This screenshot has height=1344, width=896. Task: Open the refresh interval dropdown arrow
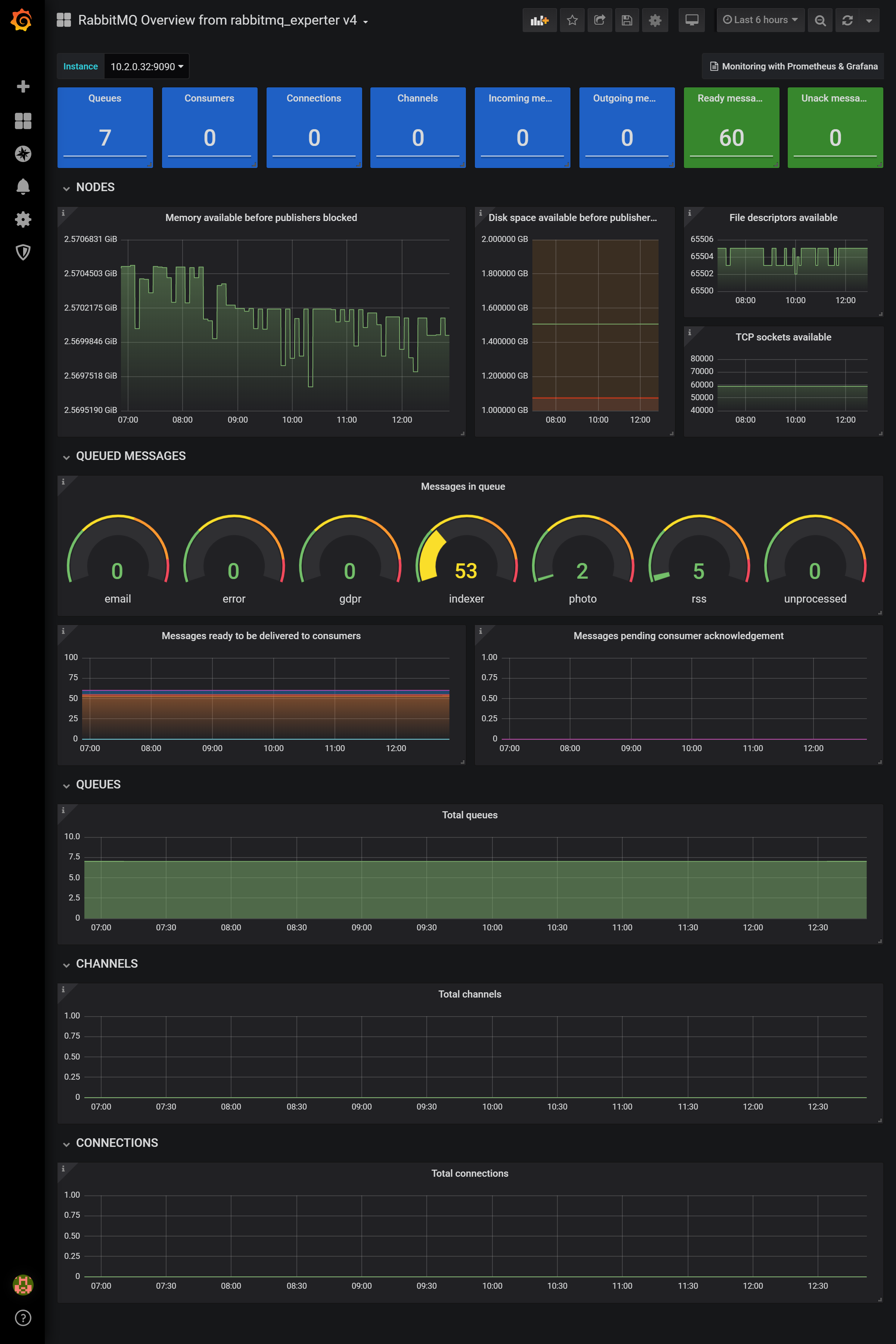coord(869,21)
